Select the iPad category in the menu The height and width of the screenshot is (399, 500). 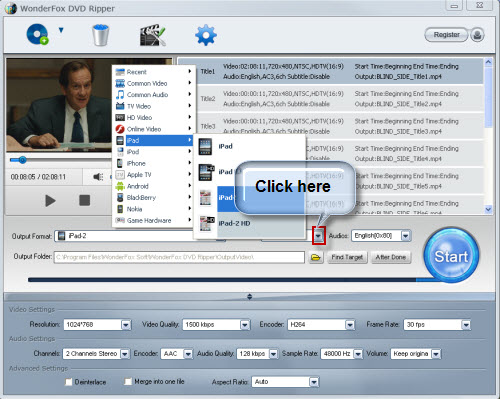tap(153, 140)
